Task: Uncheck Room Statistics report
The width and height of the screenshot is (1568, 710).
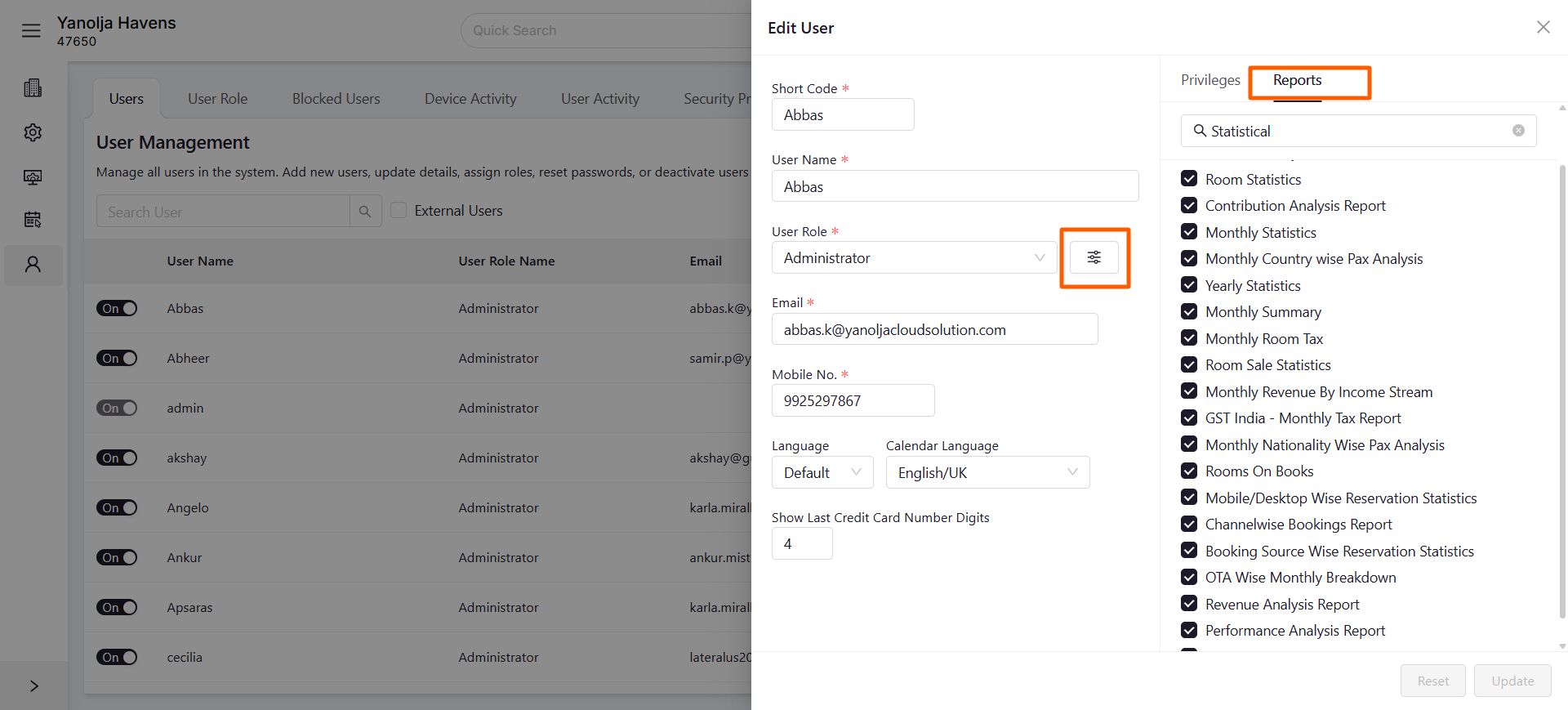Action: tap(1189, 179)
